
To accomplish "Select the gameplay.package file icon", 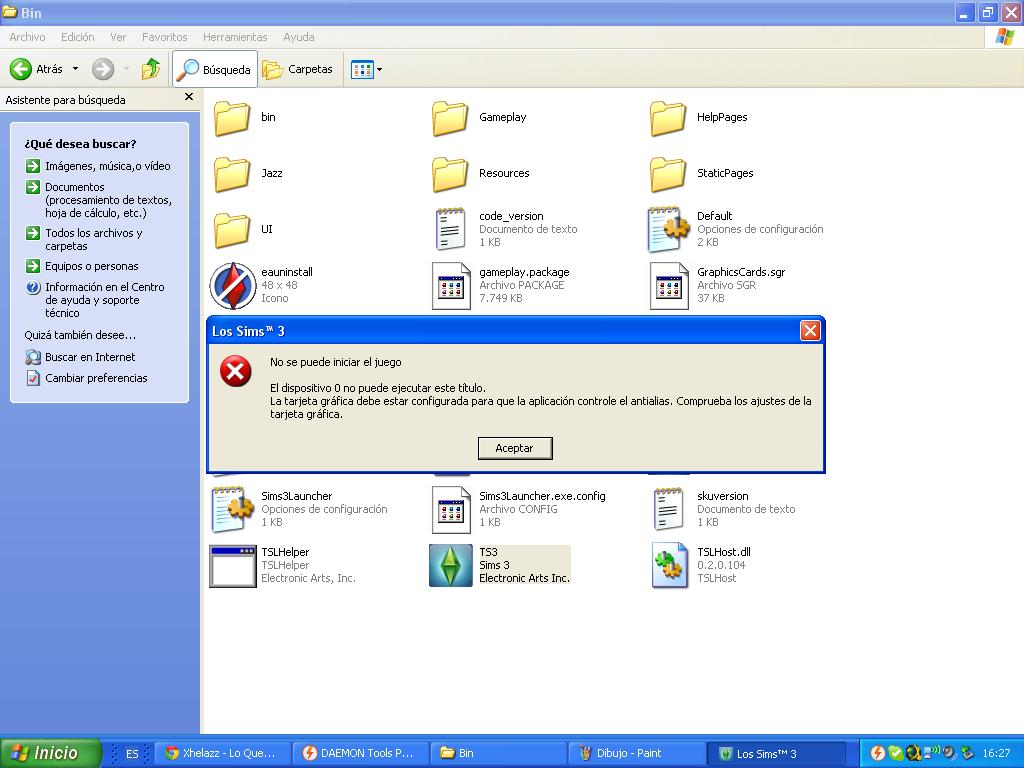I will pos(451,285).
